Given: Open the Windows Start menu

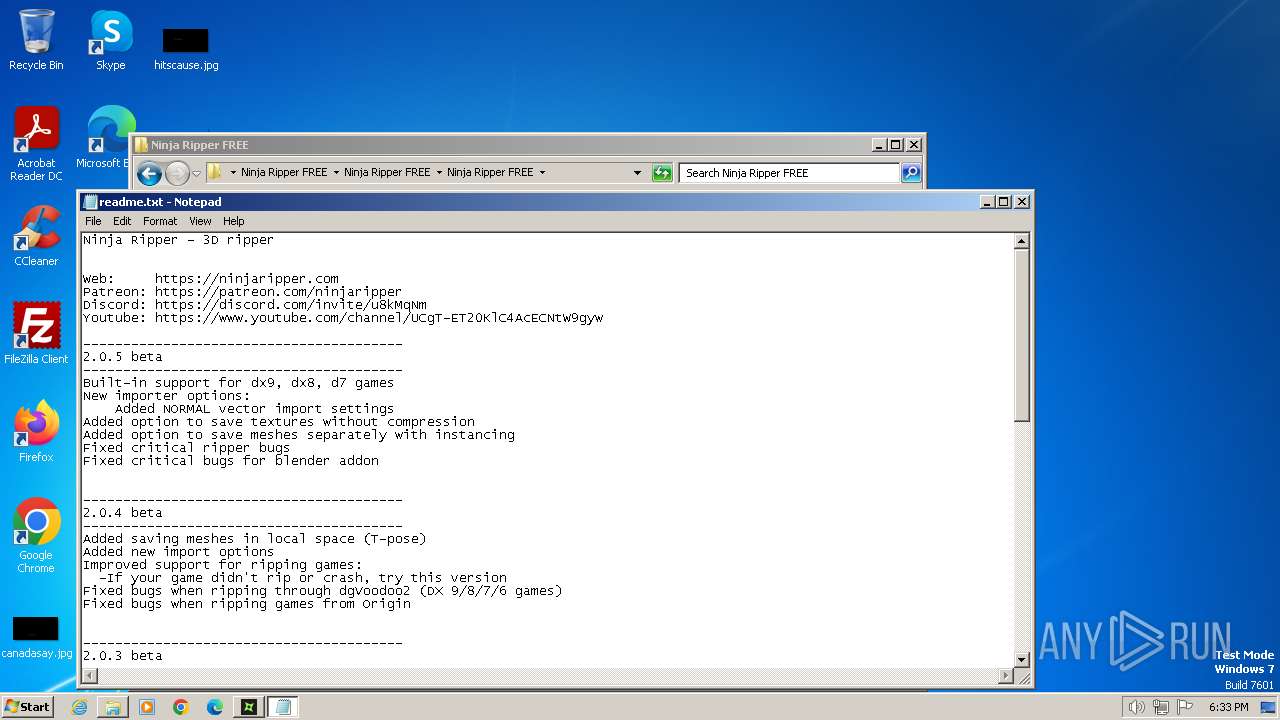Looking at the screenshot, I should (28, 706).
